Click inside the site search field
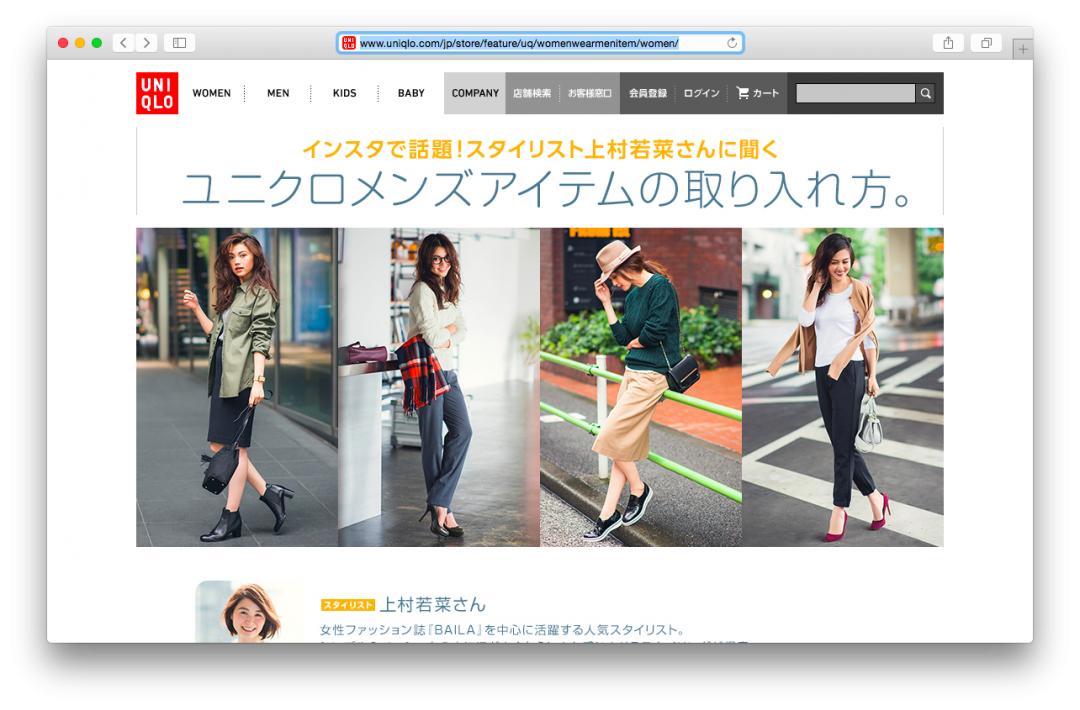Viewport: 1080px width, 710px height. (854, 93)
